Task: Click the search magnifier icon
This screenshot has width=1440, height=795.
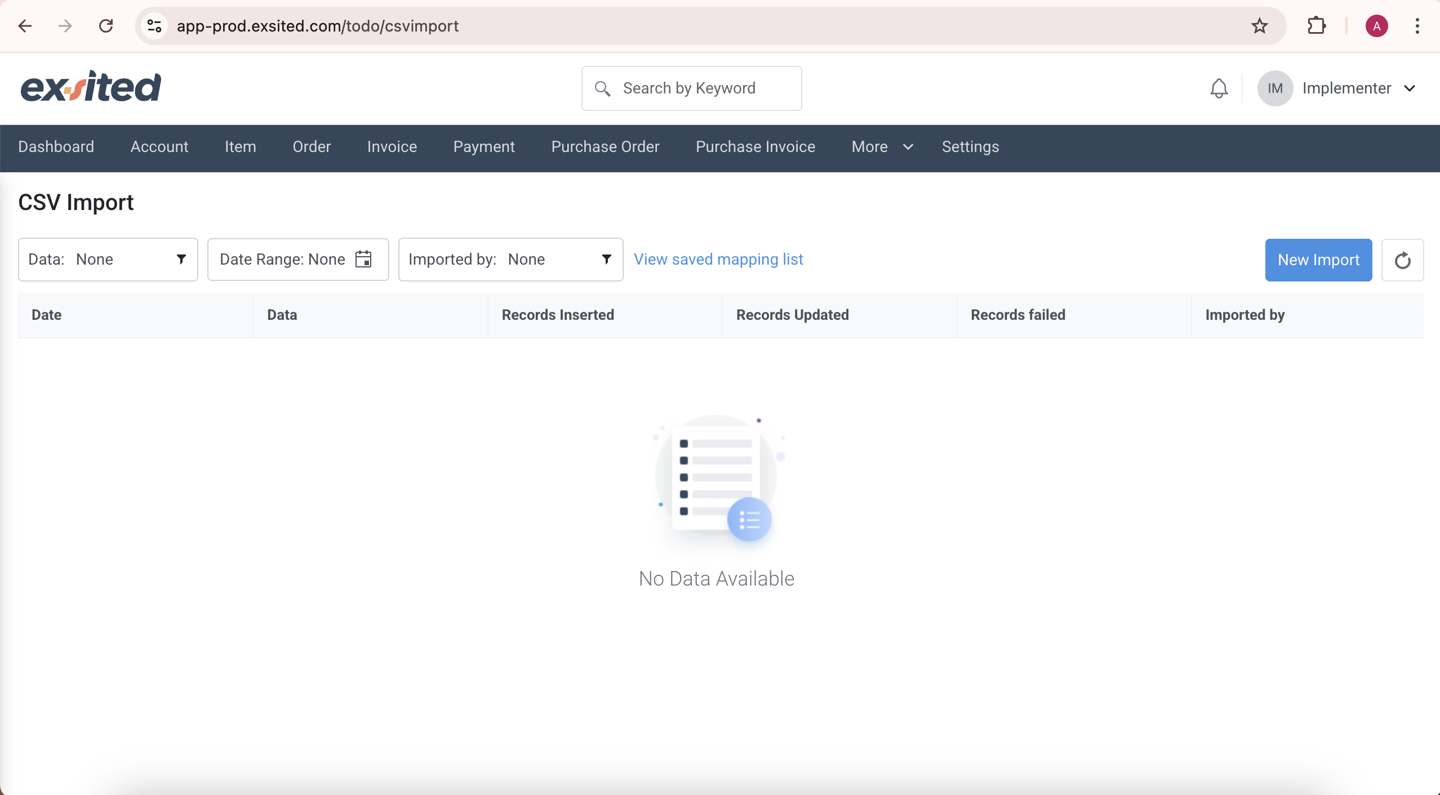Action: click(602, 89)
